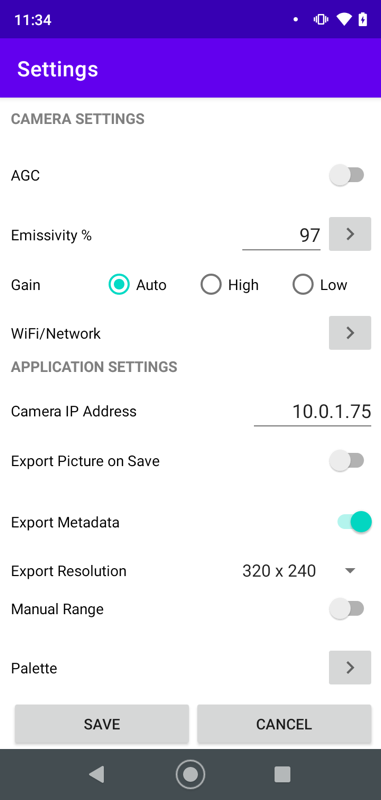Toggle Export Picture on Save switch

click(347, 461)
